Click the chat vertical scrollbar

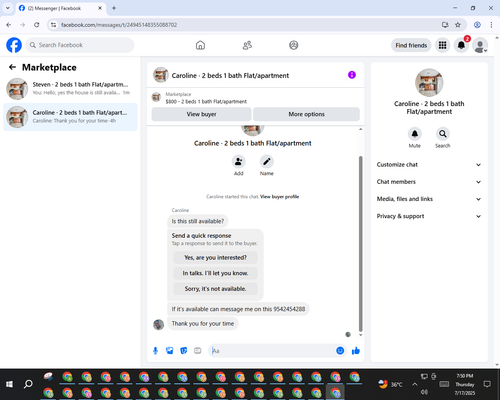pyautogui.click(x=360, y=243)
